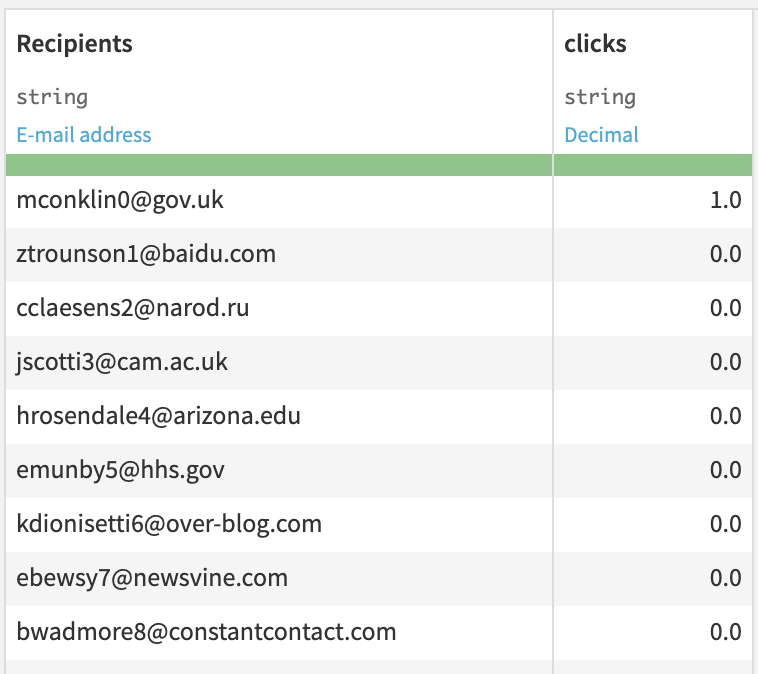Select the bwadmore8@constantcontact.com cell
Viewport: 758px width, 674px height.
279,632
